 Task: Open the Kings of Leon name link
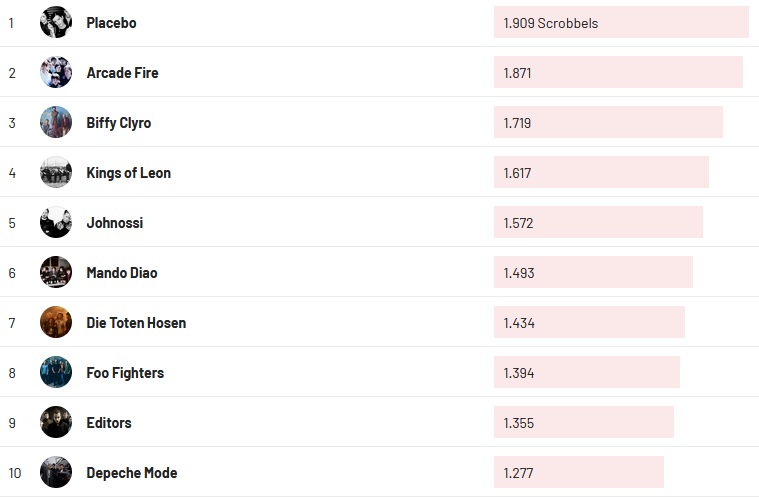pyautogui.click(x=128, y=173)
